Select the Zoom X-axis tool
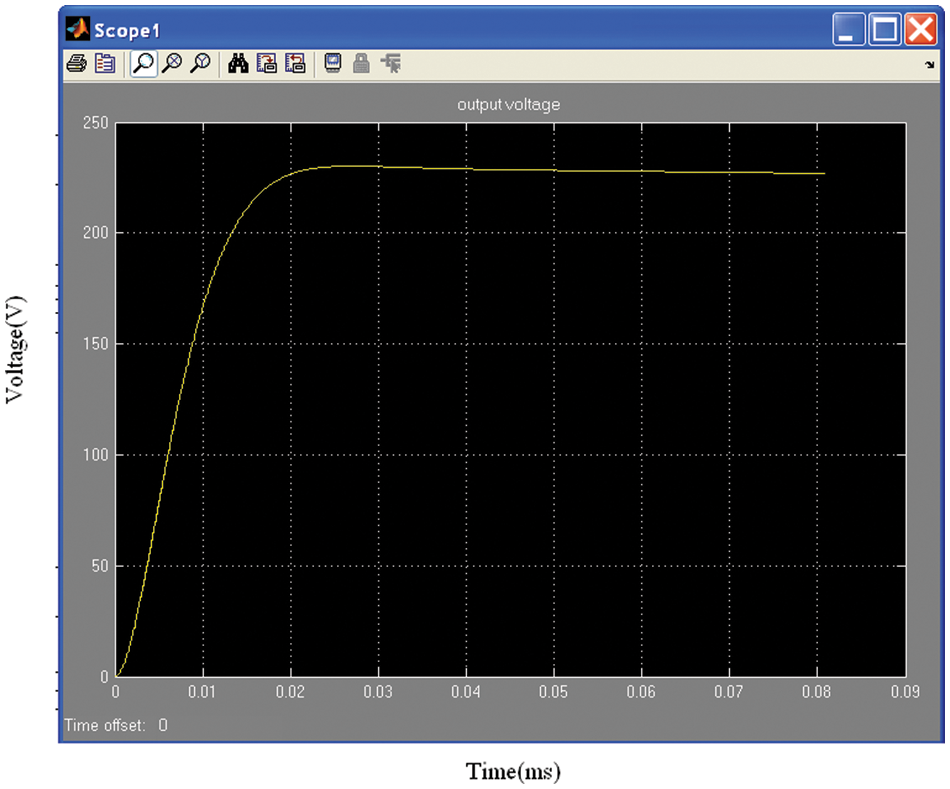Image resolution: width=950 pixels, height=789 pixels. [x=172, y=65]
